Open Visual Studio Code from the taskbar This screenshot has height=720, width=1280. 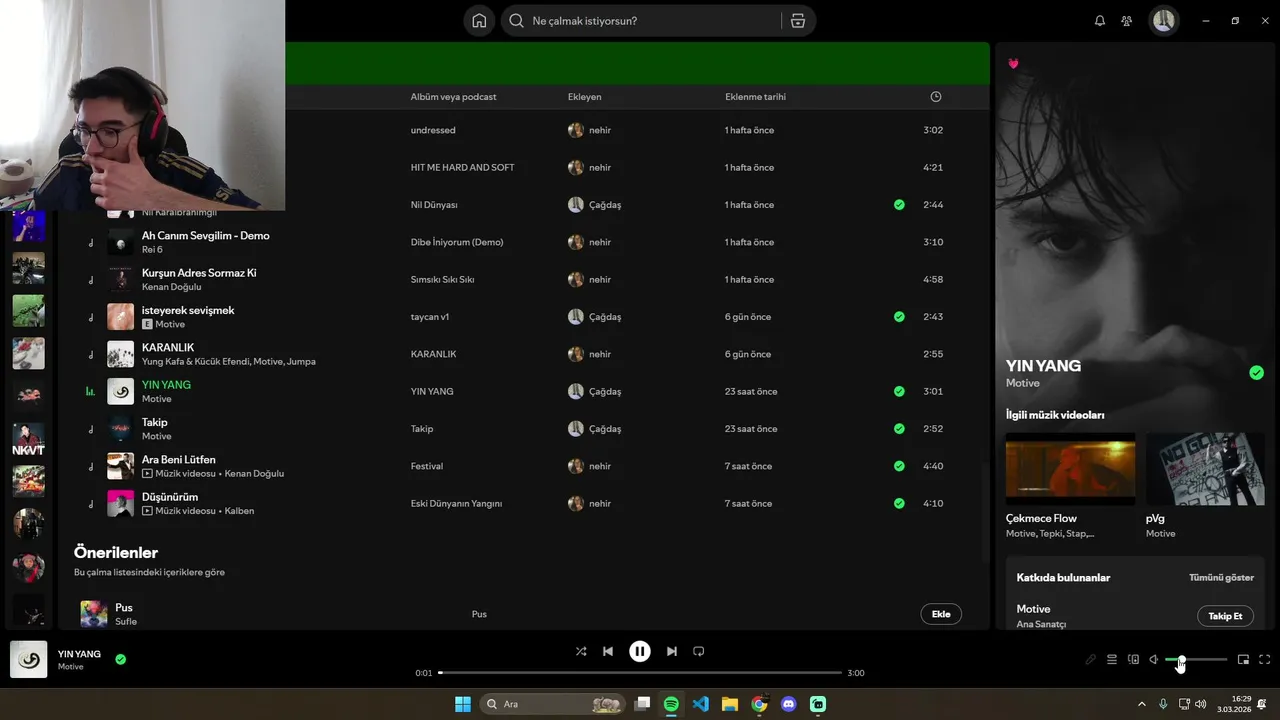(701, 704)
